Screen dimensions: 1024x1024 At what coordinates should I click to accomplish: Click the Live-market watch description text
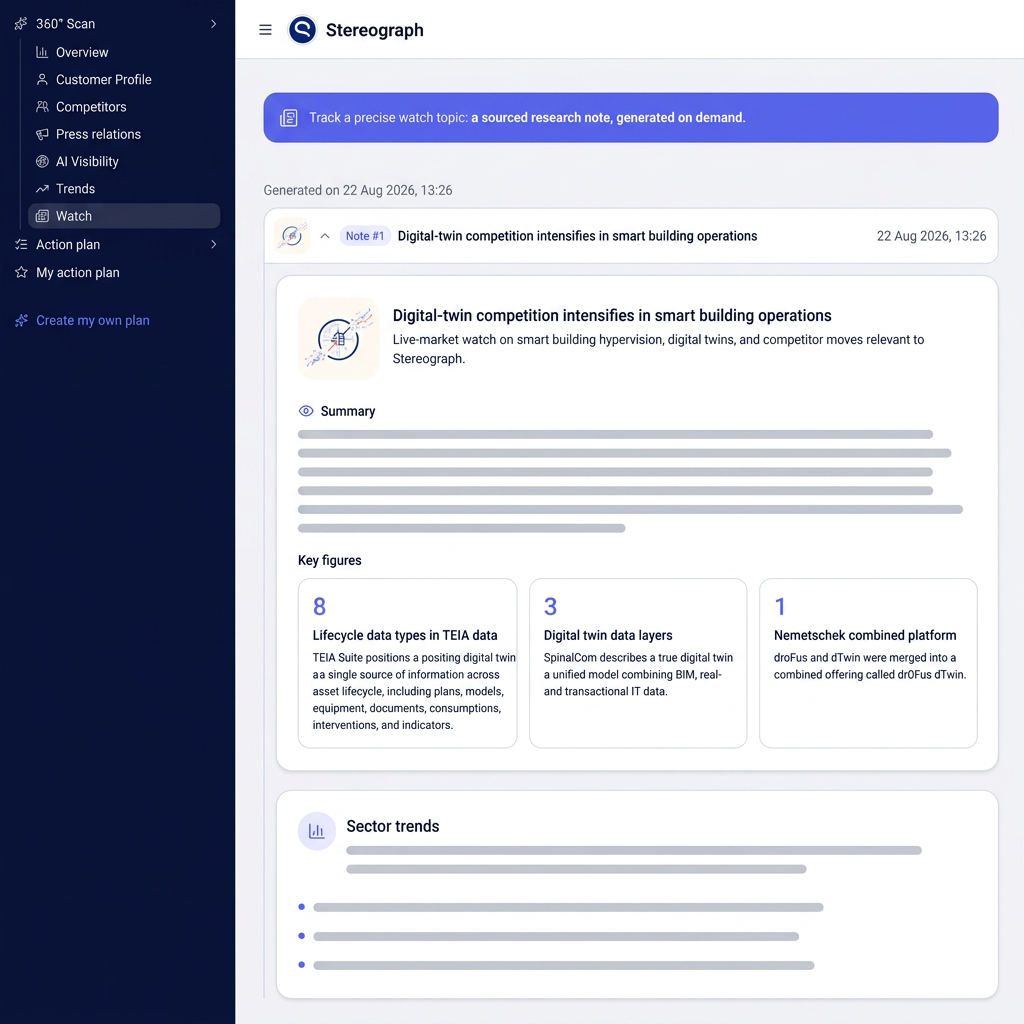point(658,349)
